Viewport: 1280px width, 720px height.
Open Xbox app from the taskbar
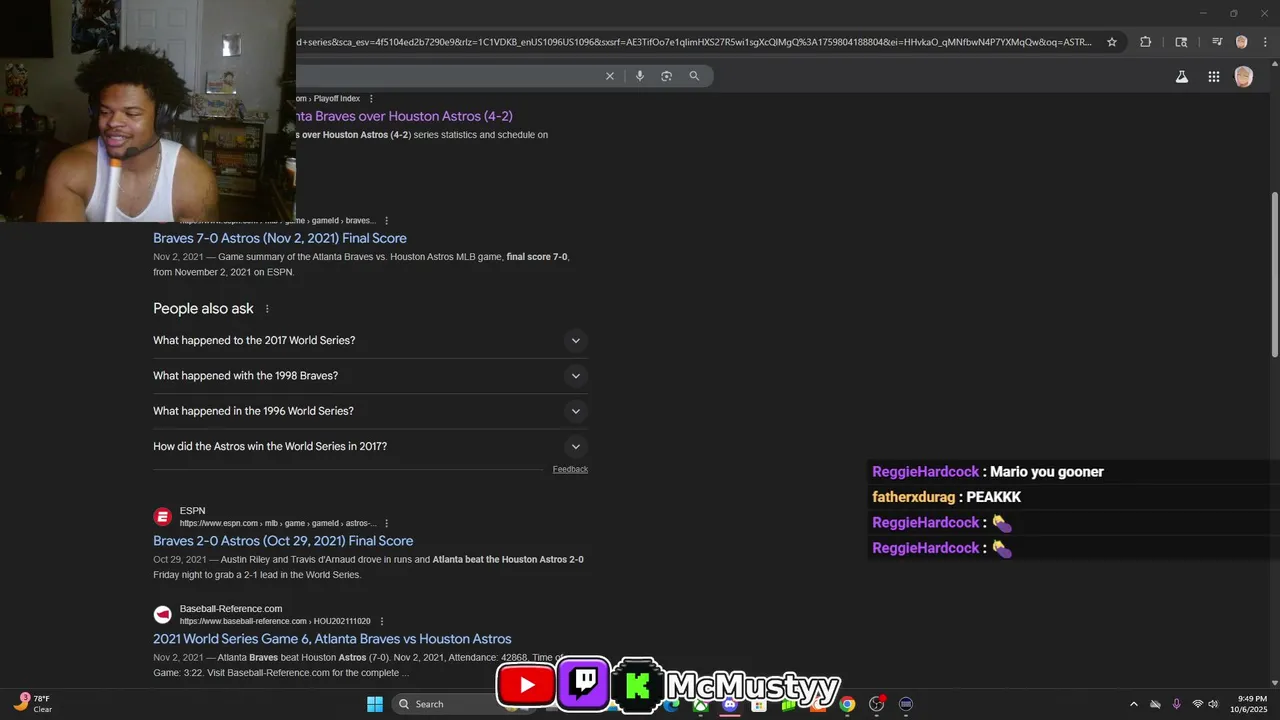(x=701, y=704)
